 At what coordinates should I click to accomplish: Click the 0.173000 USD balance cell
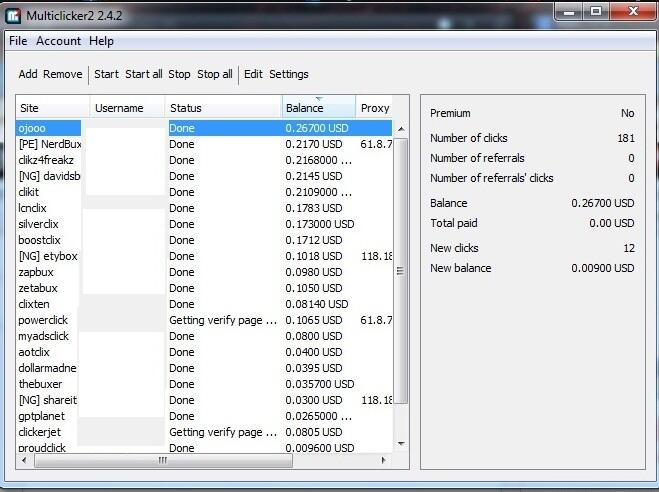319,224
